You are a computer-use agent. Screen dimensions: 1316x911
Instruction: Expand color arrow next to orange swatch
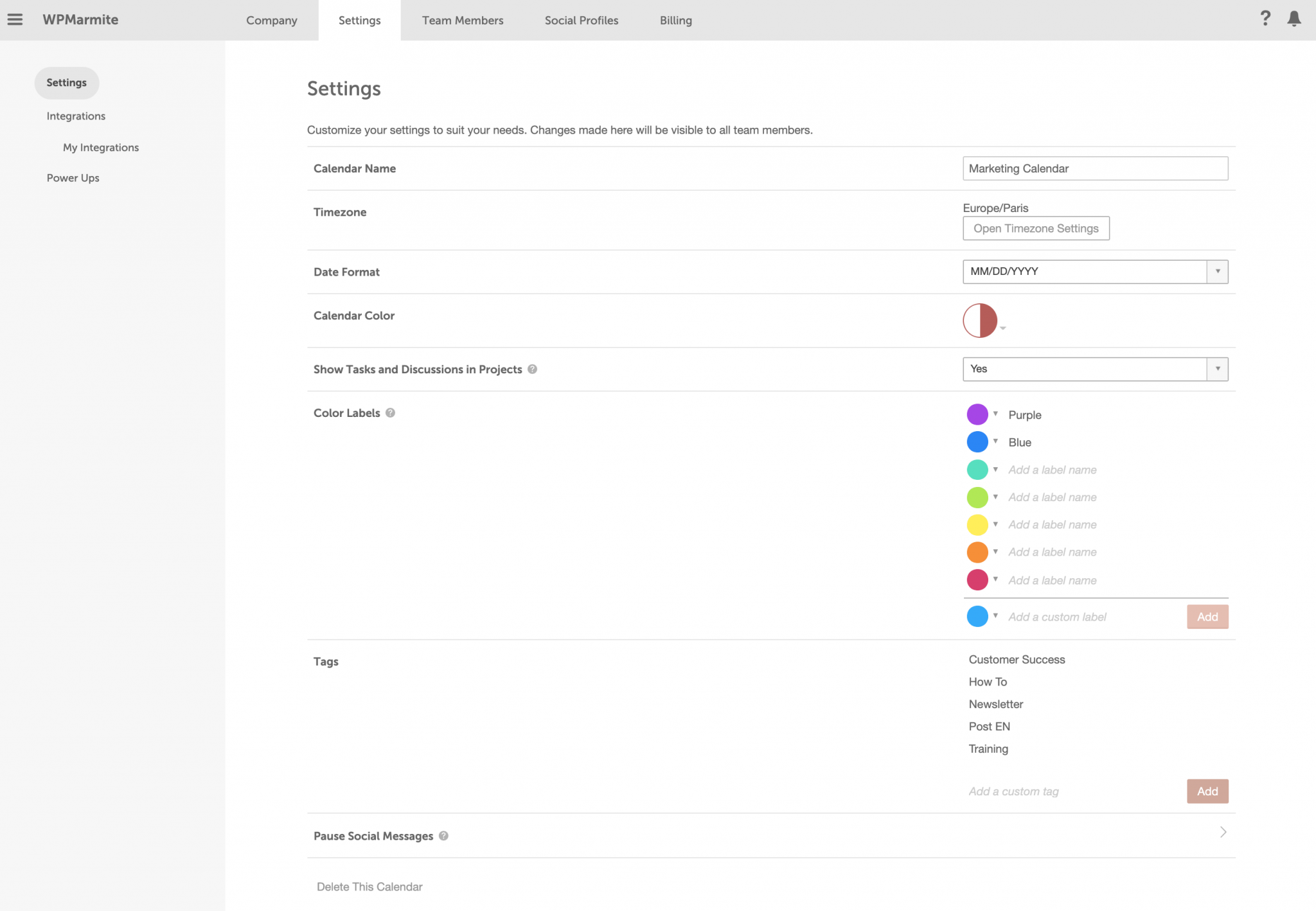click(x=995, y=551)
